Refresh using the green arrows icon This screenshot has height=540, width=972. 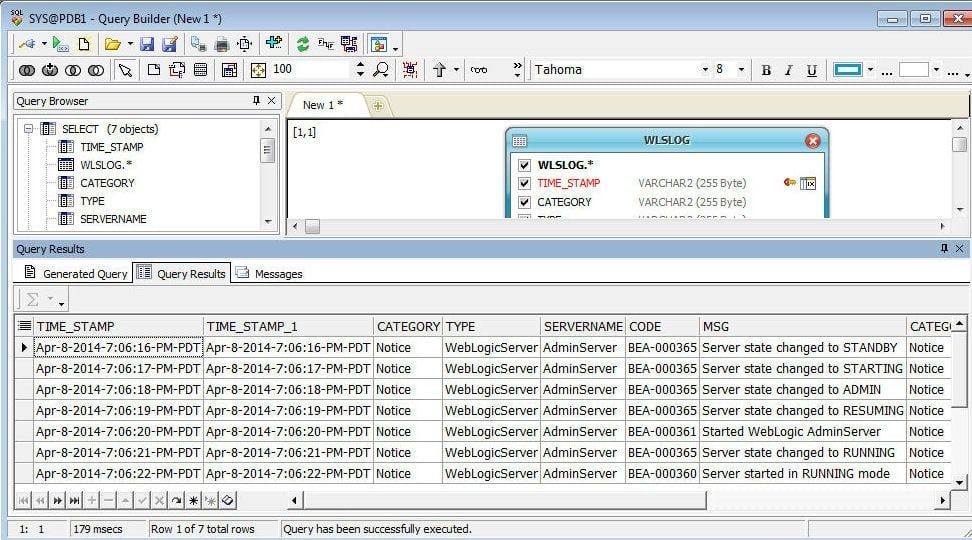coord(303,44)
